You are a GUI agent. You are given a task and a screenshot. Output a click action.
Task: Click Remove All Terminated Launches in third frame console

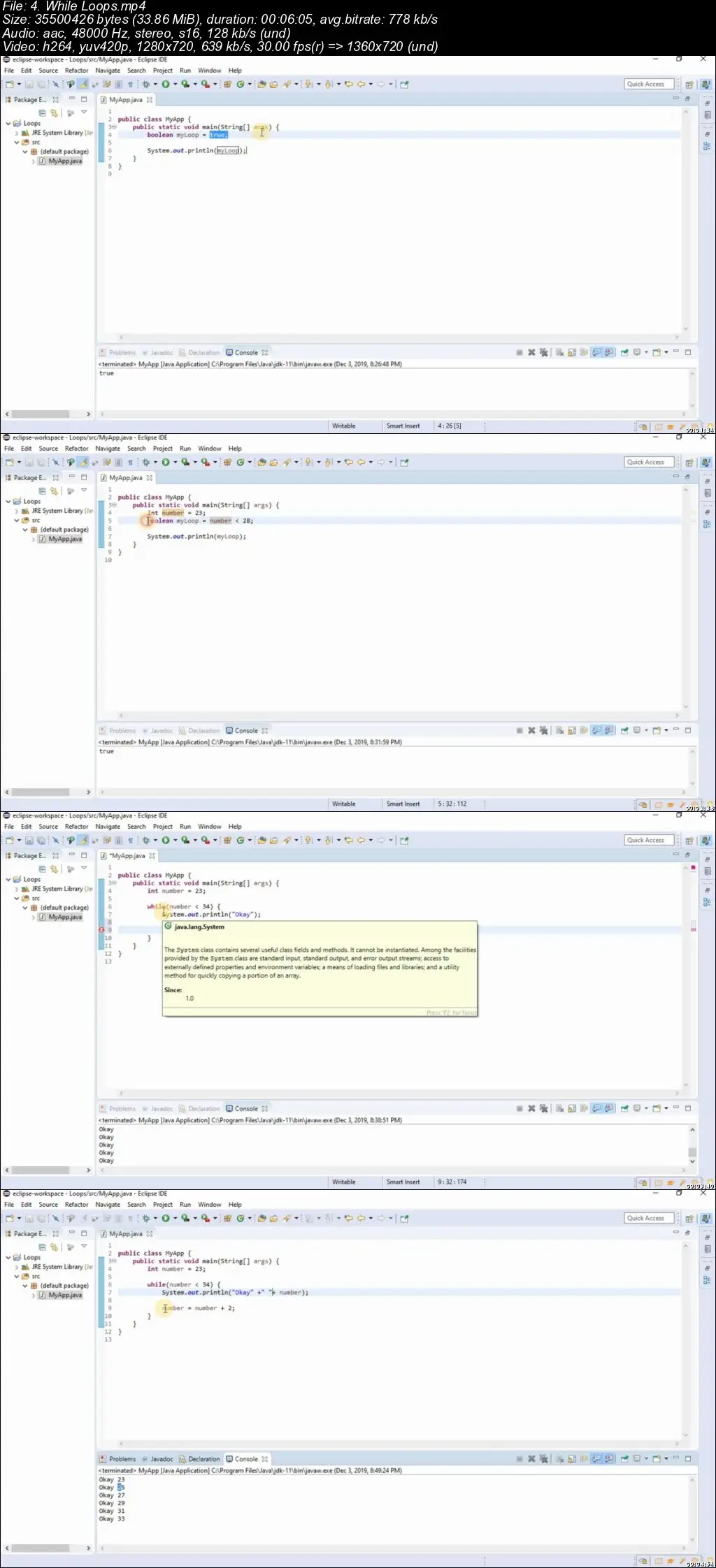(543, 1108)
